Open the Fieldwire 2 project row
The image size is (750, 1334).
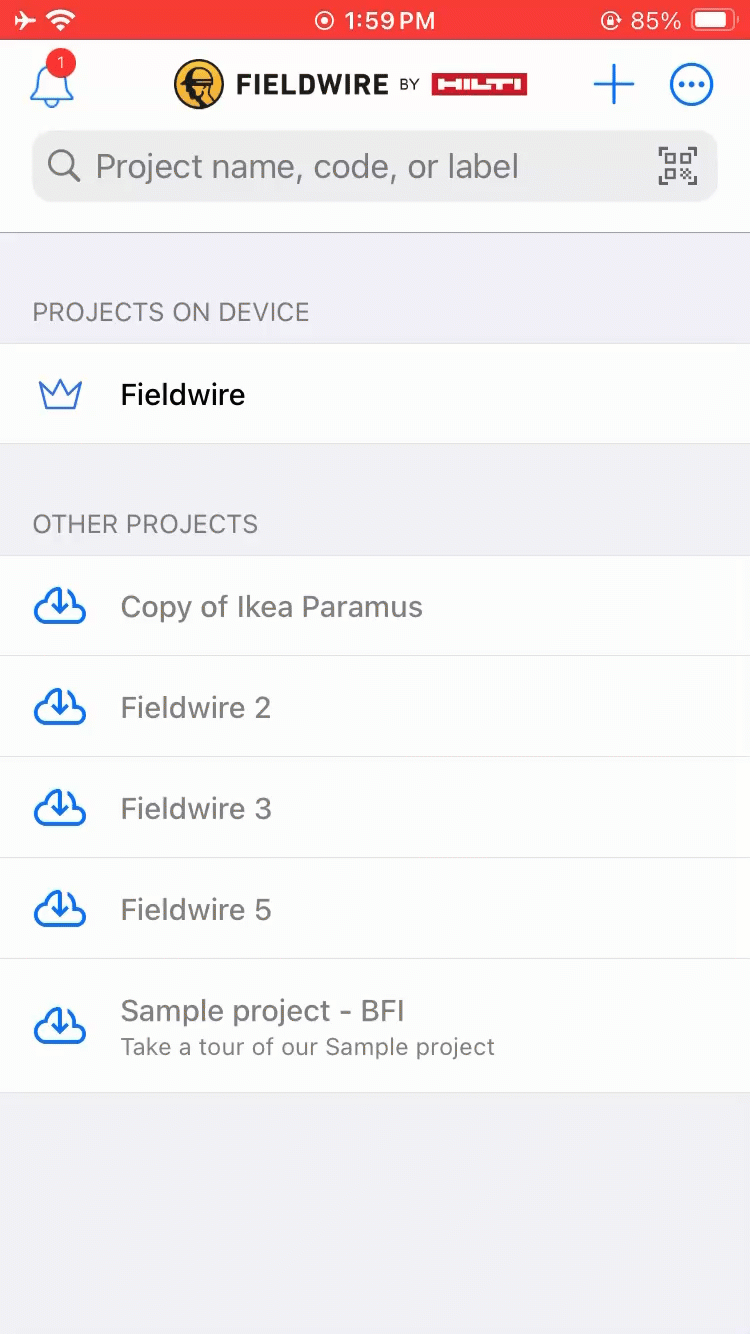tap(196, 708)
